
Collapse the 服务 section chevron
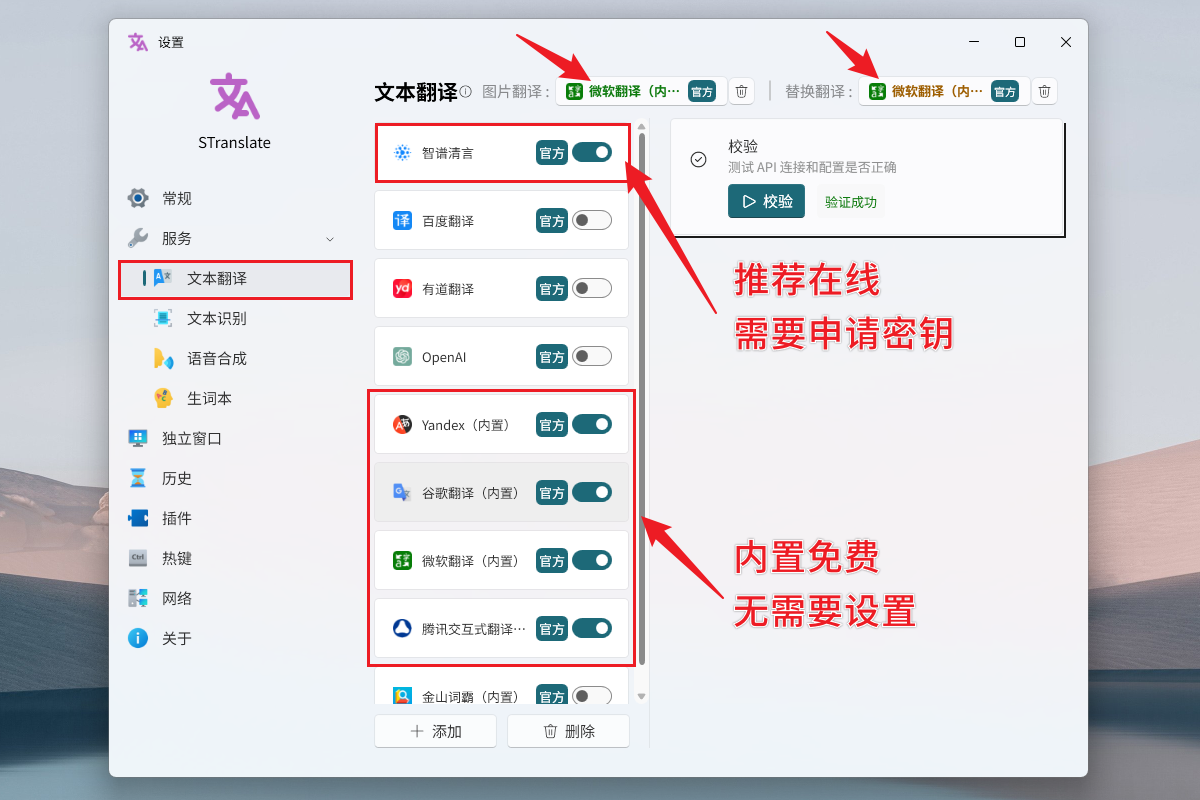[330, 239]
